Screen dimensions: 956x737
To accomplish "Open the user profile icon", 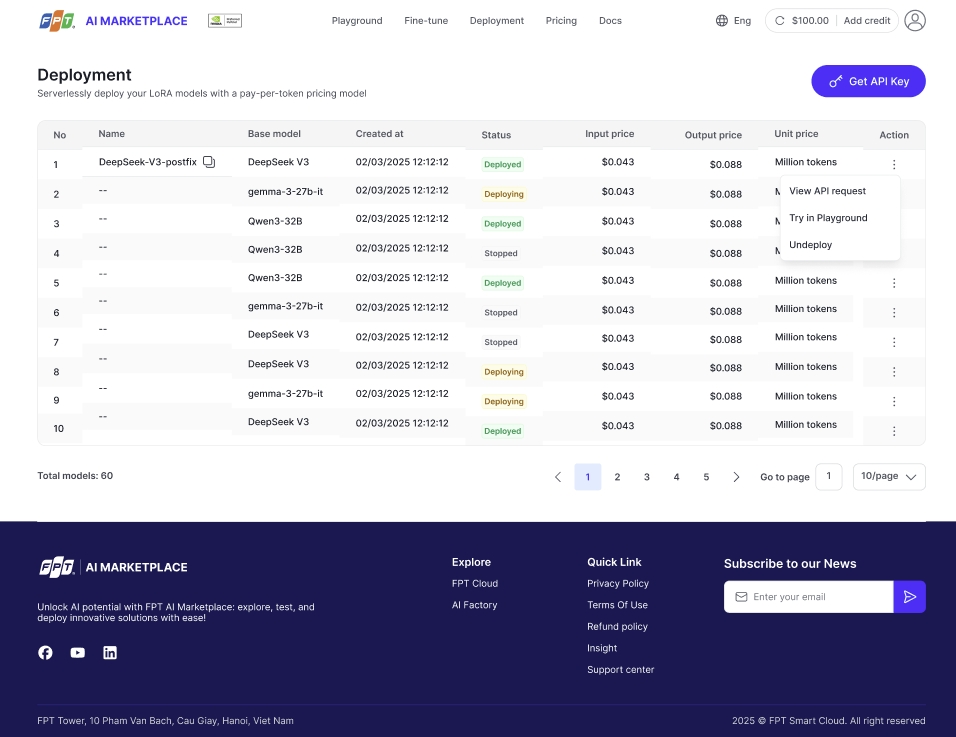I will pos(914,20).
